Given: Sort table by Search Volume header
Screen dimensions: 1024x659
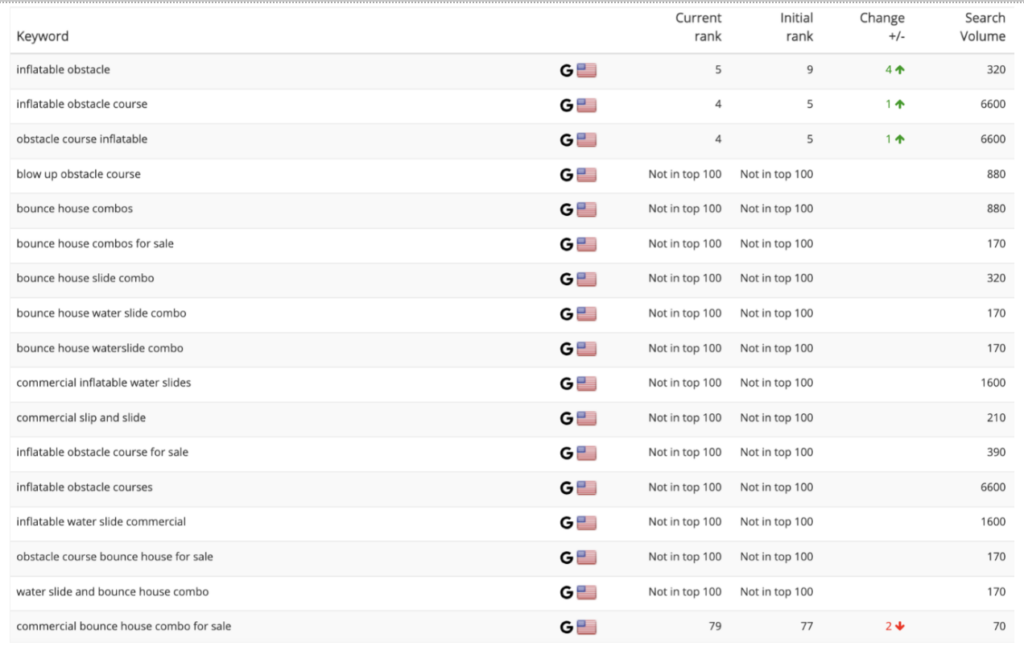Looking at the screenshot, I should coord(982,27).
